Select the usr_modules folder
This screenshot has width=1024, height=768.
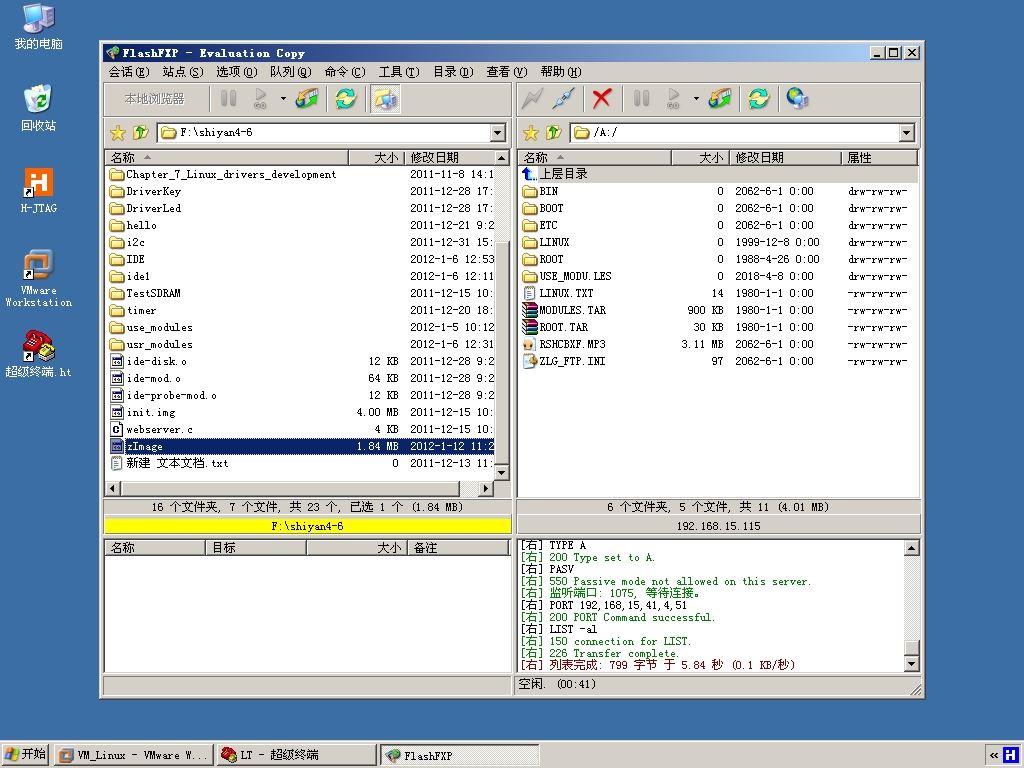tap(302, 345)
